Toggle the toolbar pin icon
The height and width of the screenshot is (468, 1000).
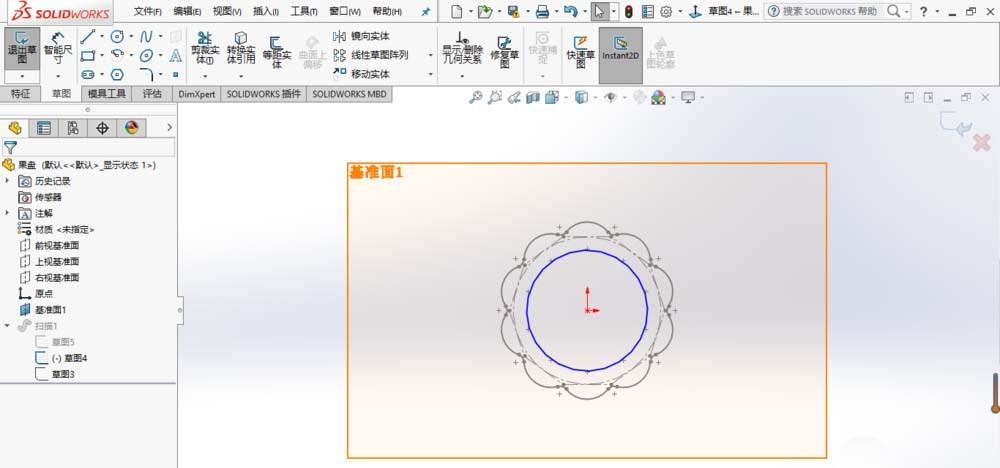click(426, 11)
